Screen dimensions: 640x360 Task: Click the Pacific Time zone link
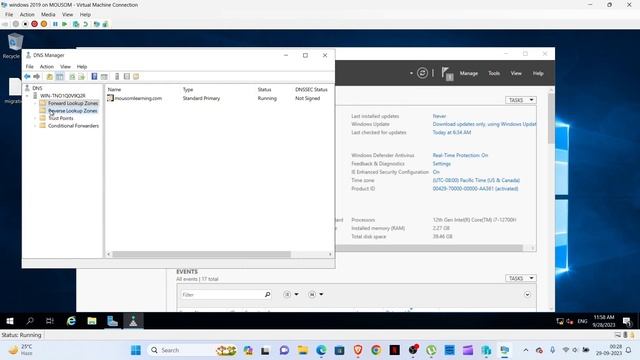tap(476, 180)
